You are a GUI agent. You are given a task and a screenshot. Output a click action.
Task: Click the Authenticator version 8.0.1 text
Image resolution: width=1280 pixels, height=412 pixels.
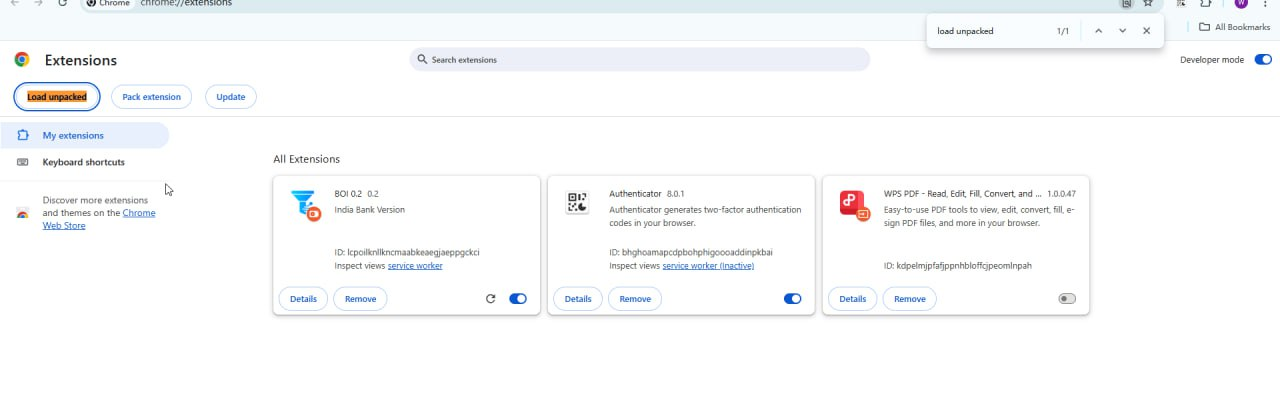(x=676, y=193)
